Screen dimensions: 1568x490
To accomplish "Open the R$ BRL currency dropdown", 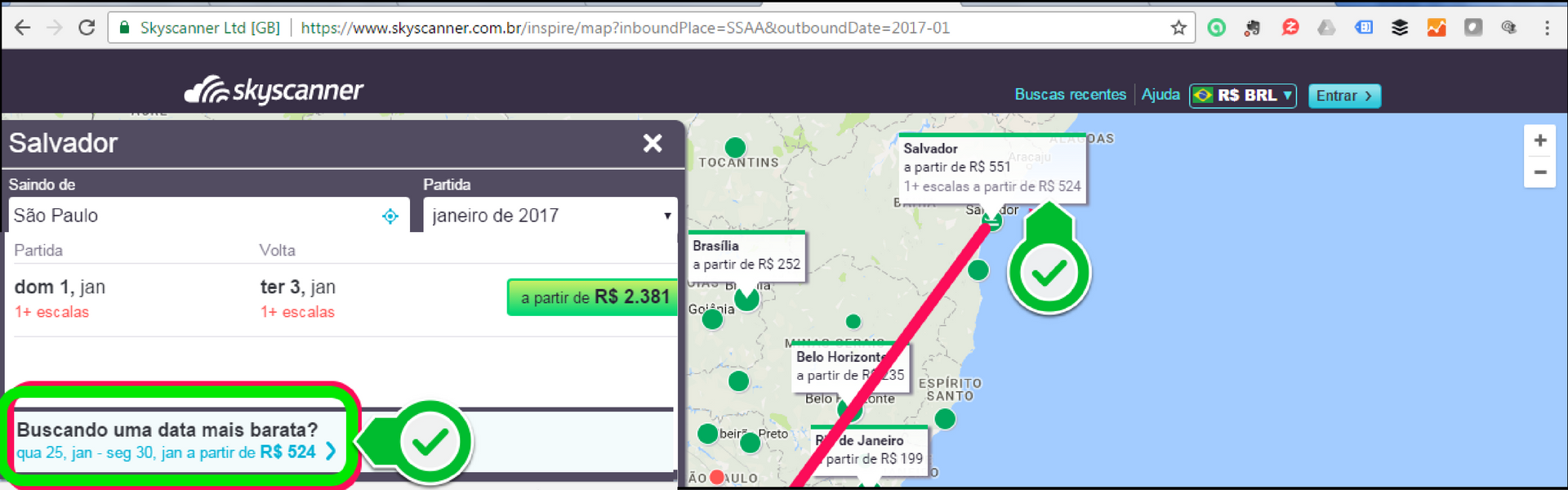I will click(x=1242, y=96).
